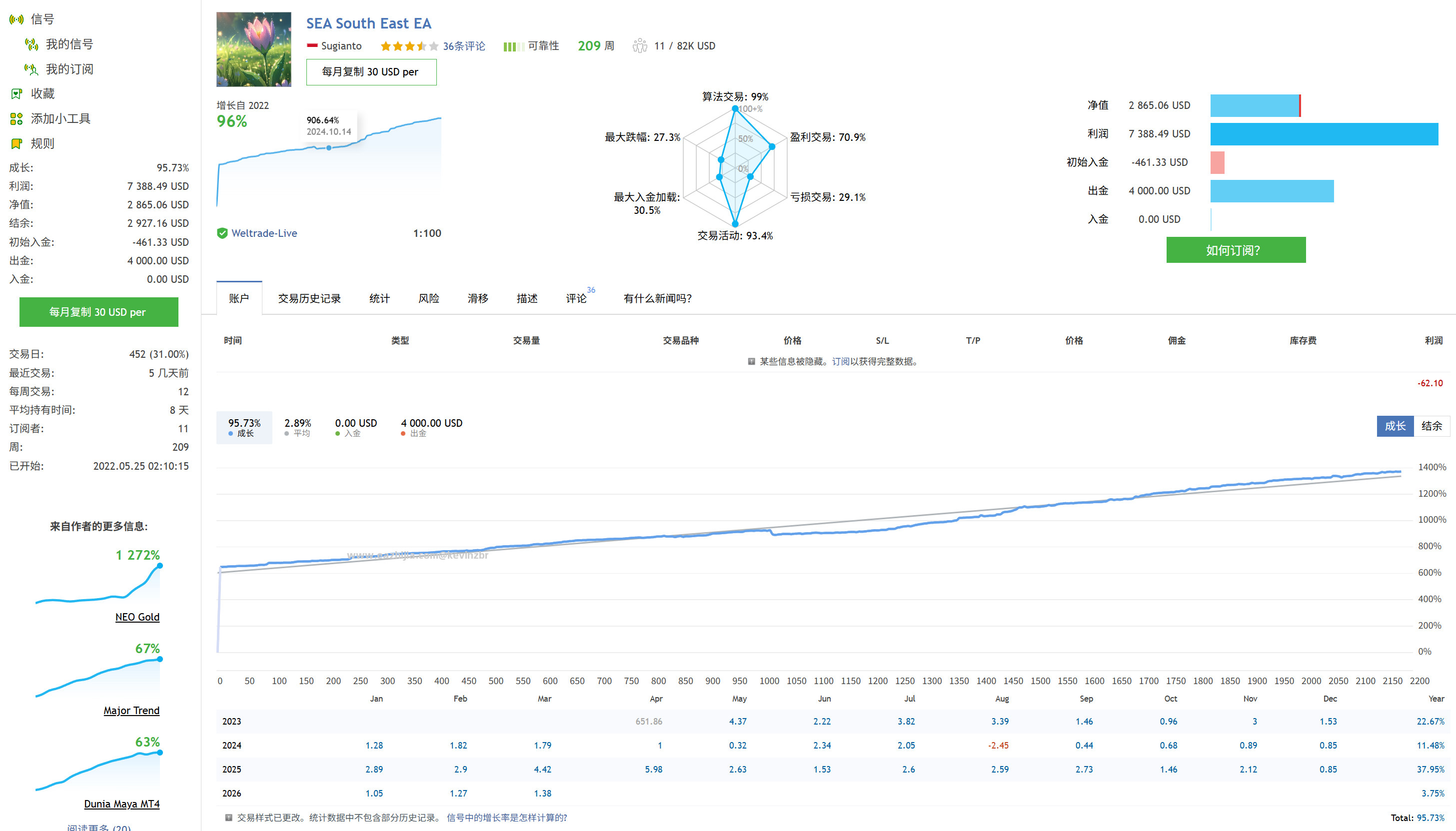Switch to the 描述 tab
The width and height of the screenshot is (1456, 831).
[x=527, y=298]
